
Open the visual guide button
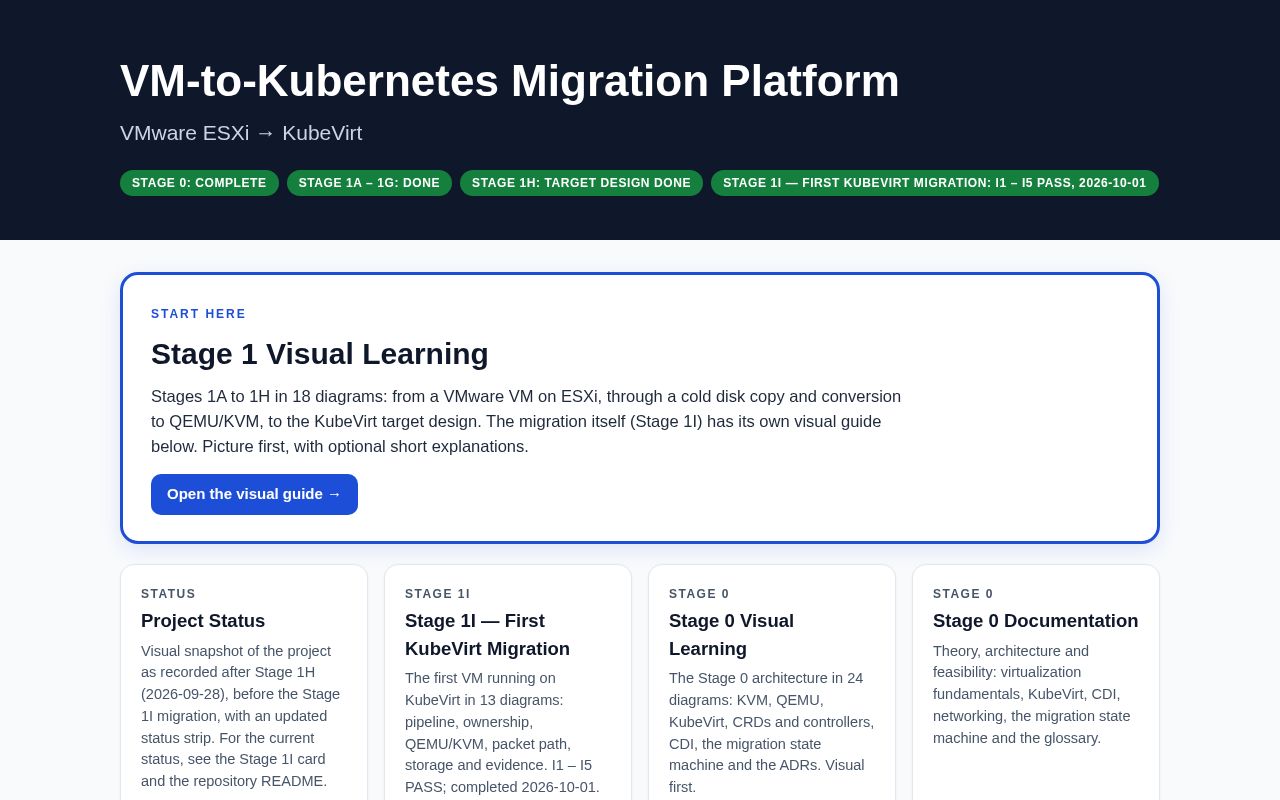click(x=254, y=494)
